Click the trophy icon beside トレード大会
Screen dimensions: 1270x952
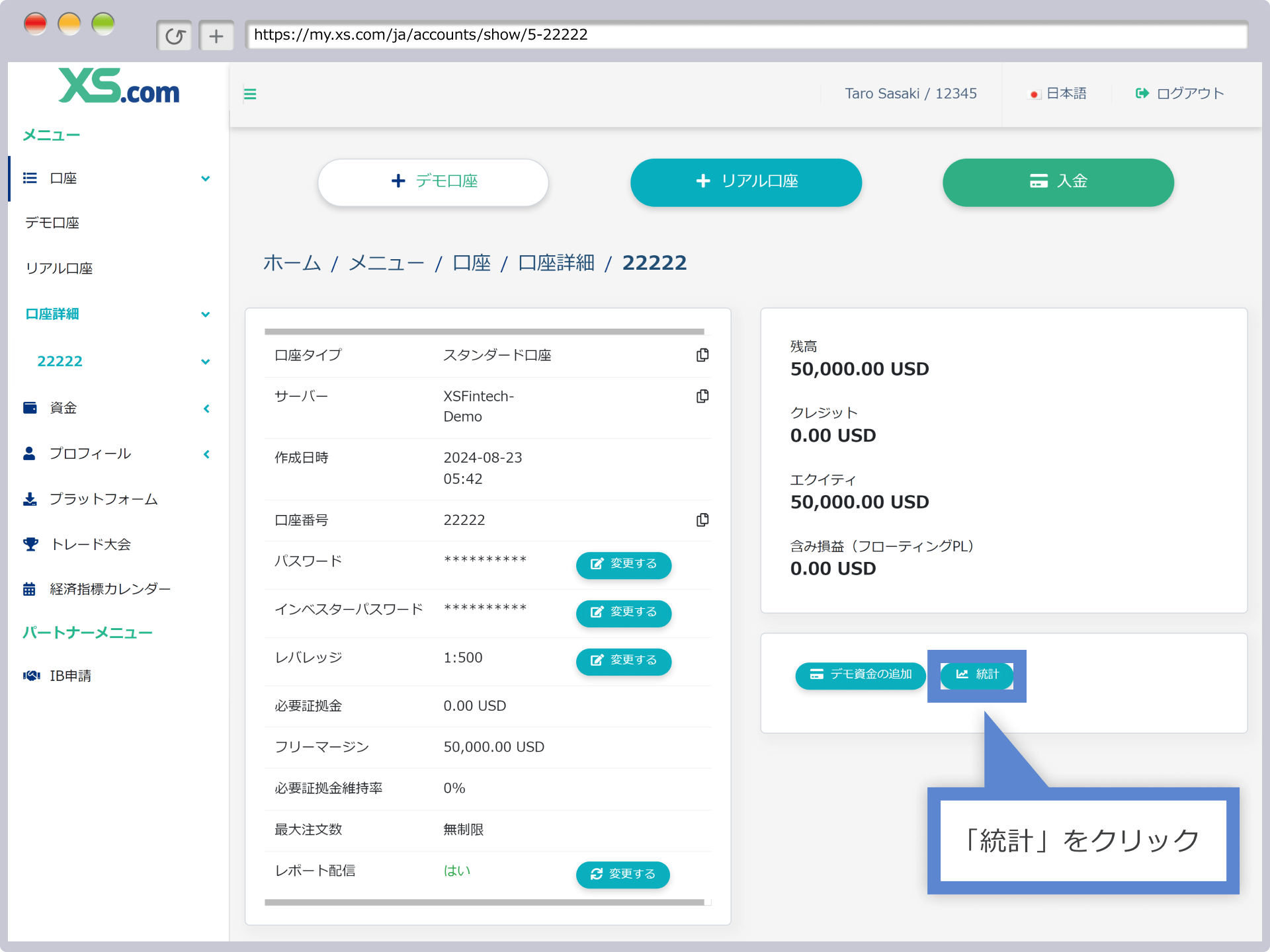coord(30,544)
